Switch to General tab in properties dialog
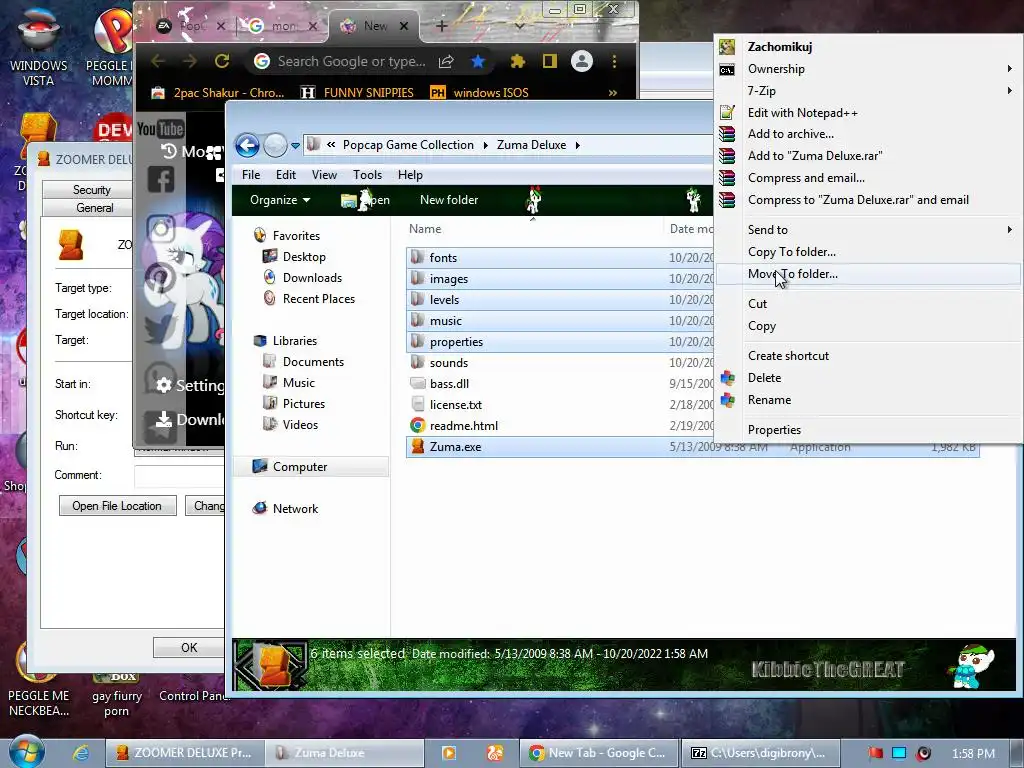Image resolution: width=1024 pixels, height=768 pixels. [x=88, y=208]
